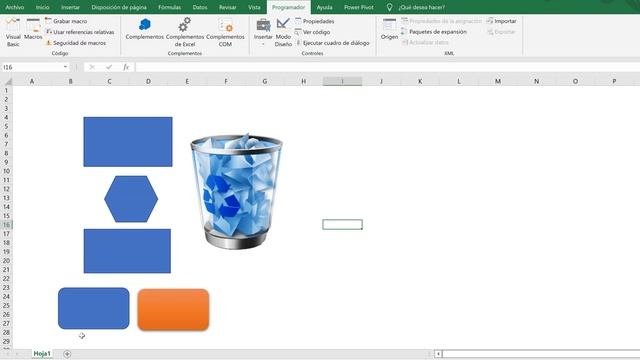Click the active cell I16

342,224
